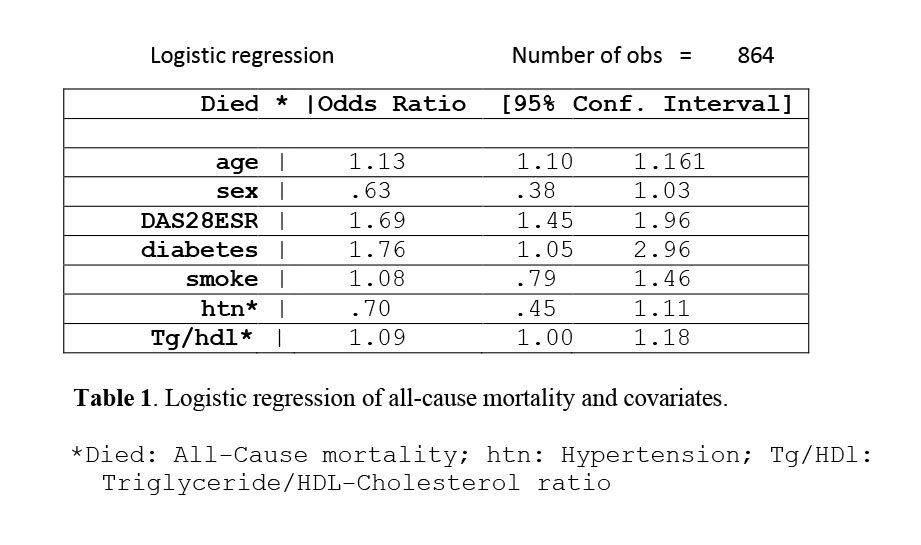
Task: Click the "Logistic regression" title text
Action: click(242, 56)
